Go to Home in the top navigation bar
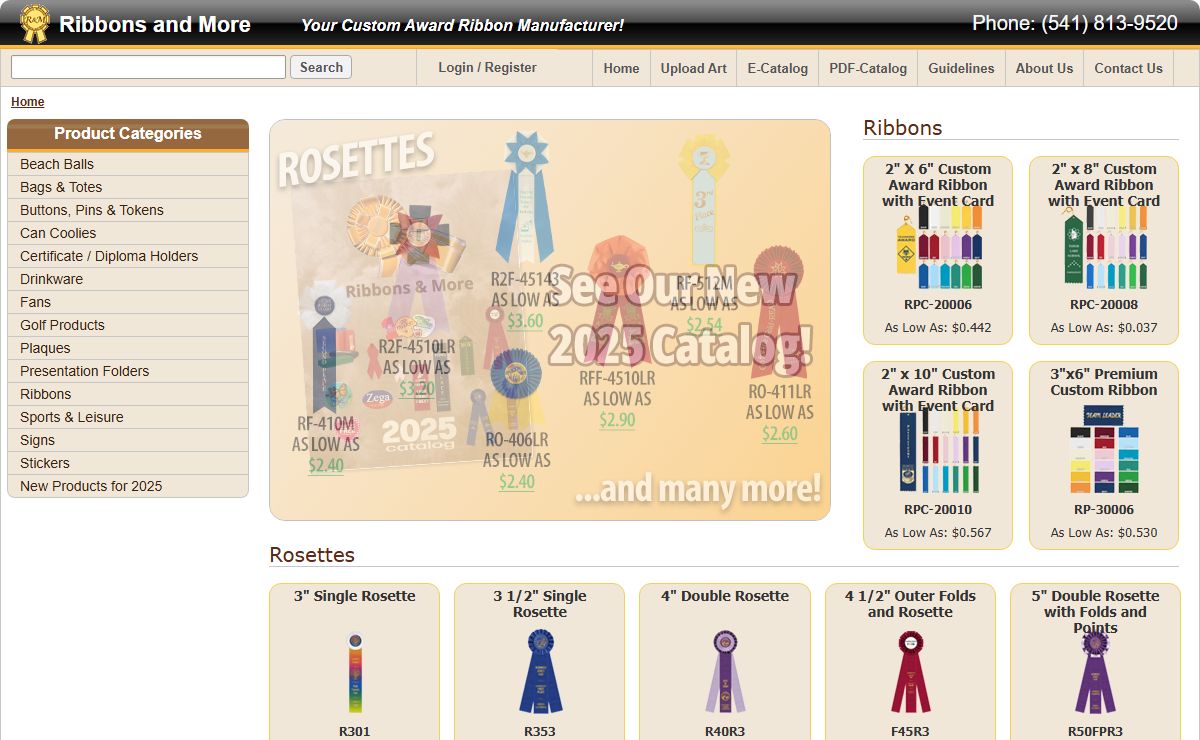 click(621, 68)
